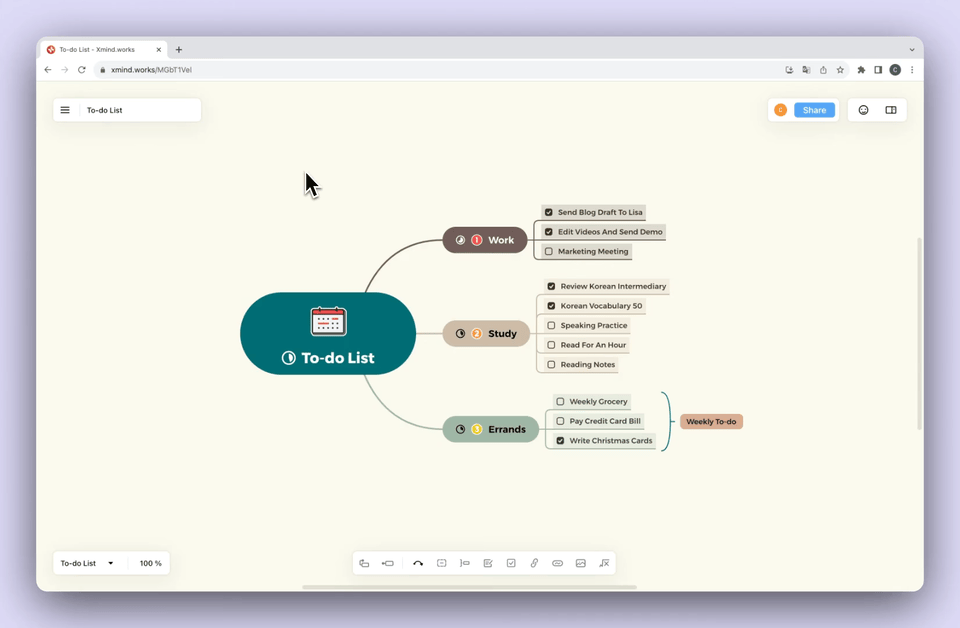Click the label pill toolbar icon

click(x=557, y=563)
